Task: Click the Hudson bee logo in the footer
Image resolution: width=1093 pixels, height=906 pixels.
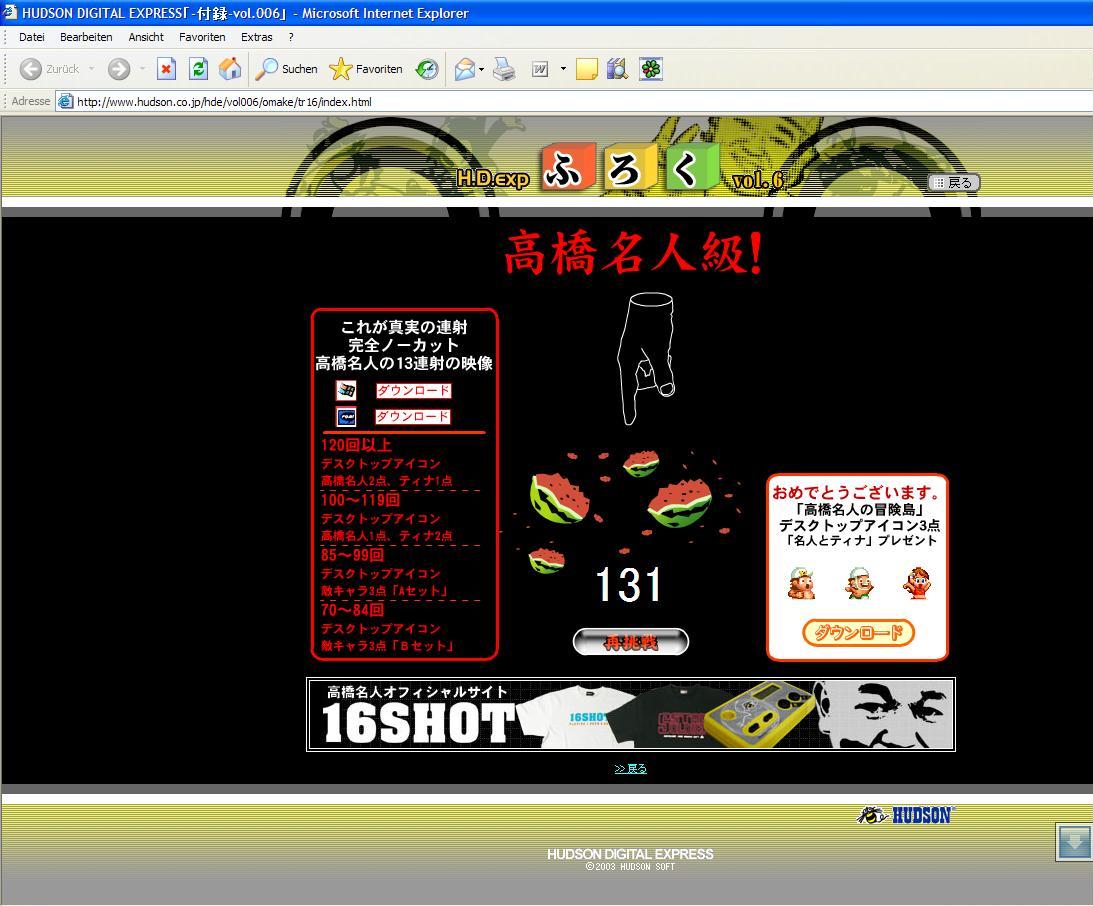Action: (x=905, y=815)
